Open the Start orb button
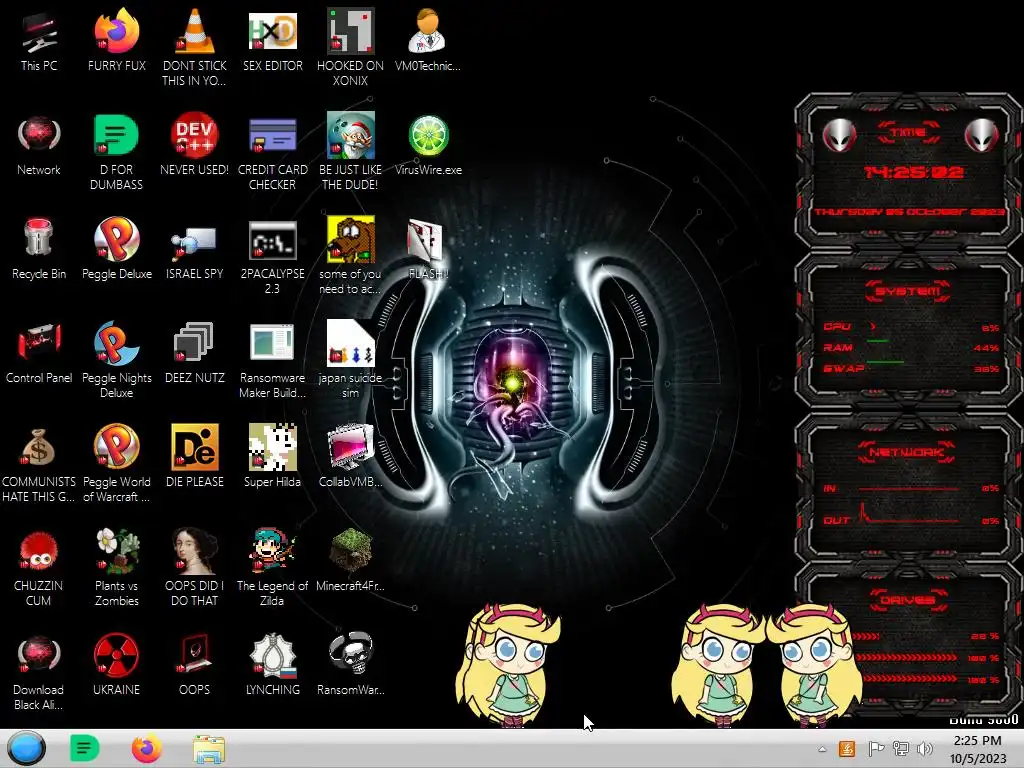Screen dimensions: 1024x768 [26, 748]
